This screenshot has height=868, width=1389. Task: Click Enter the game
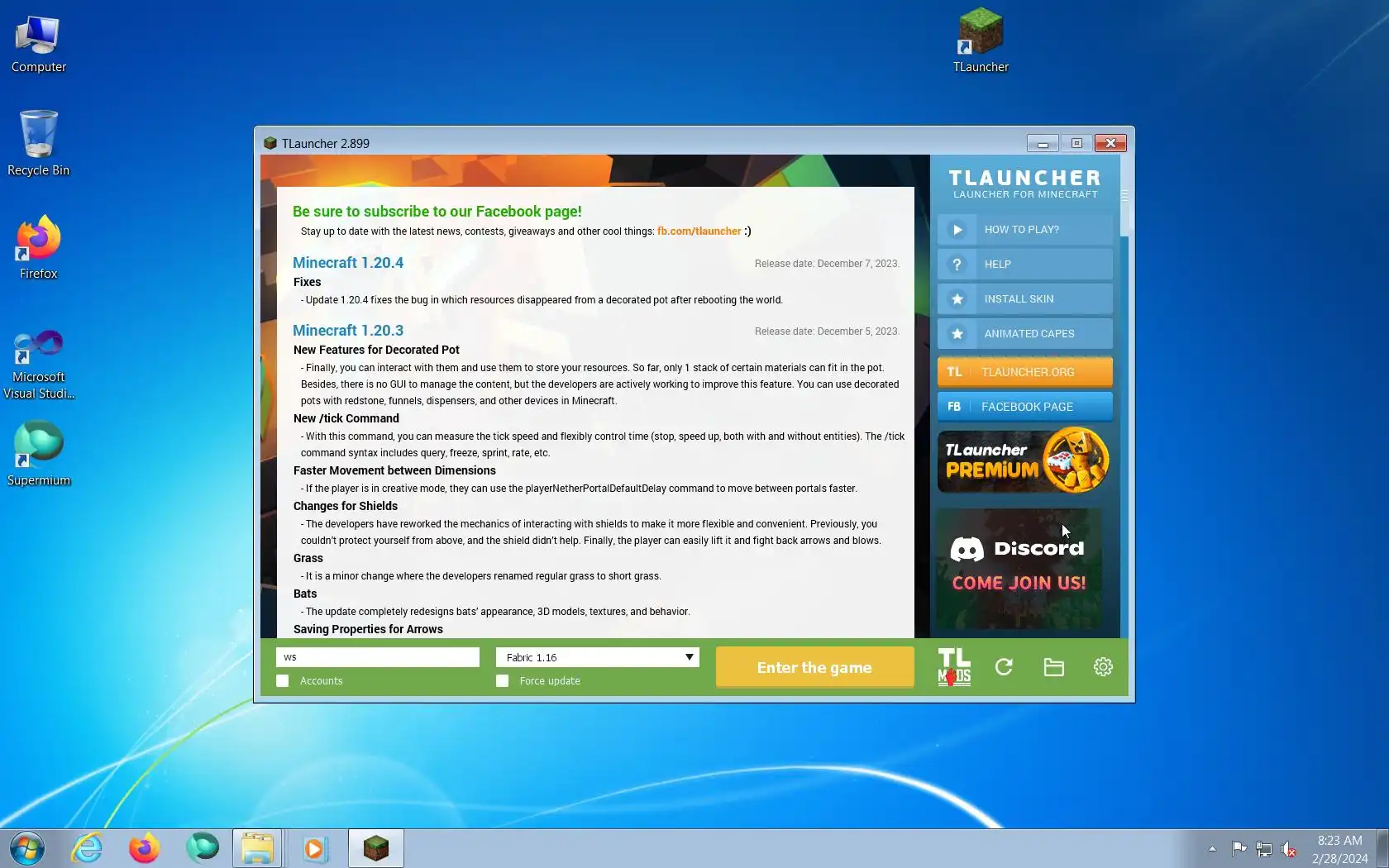[x=814, y=667]
